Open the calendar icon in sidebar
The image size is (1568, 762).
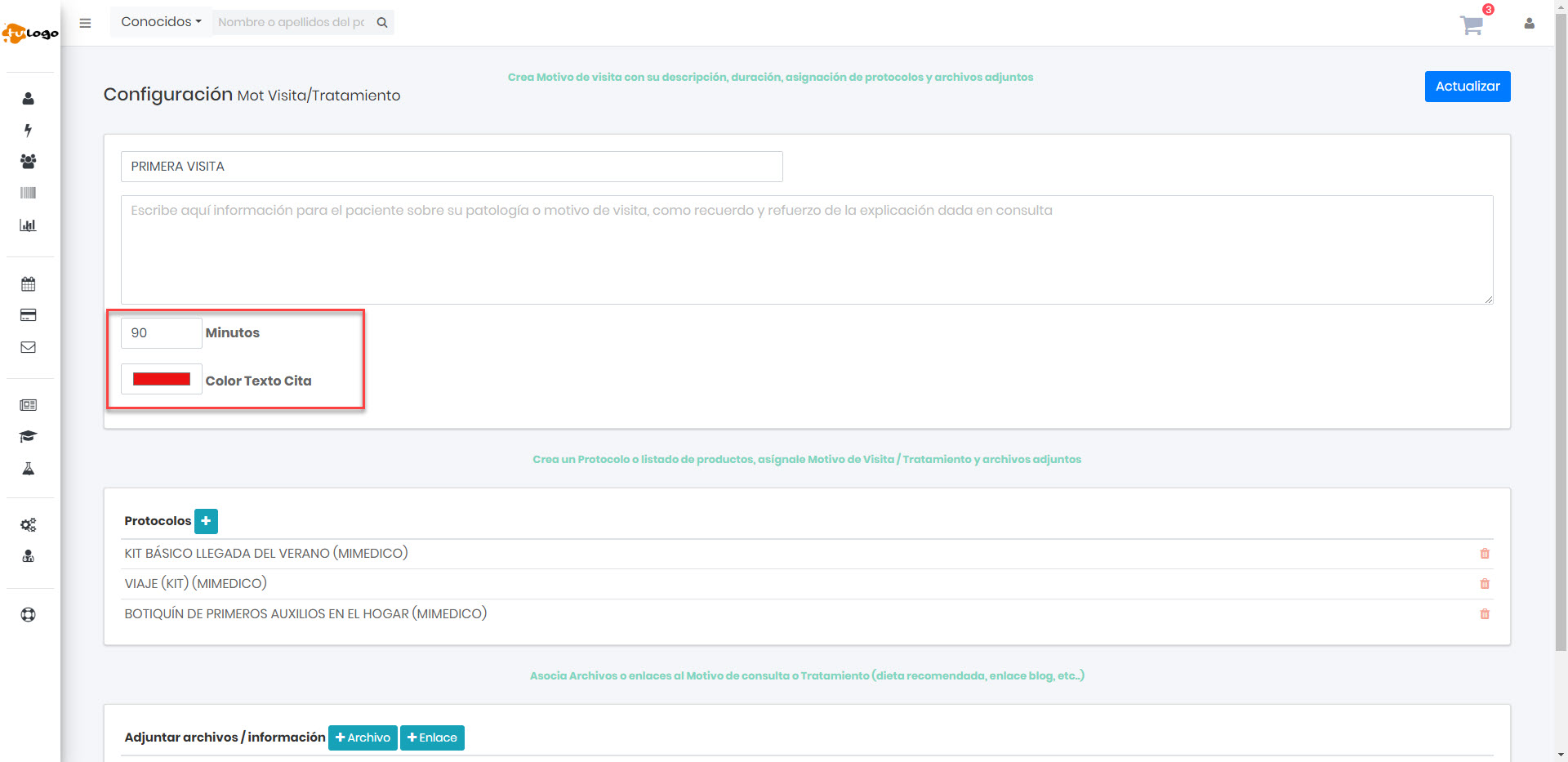[29, 284]
